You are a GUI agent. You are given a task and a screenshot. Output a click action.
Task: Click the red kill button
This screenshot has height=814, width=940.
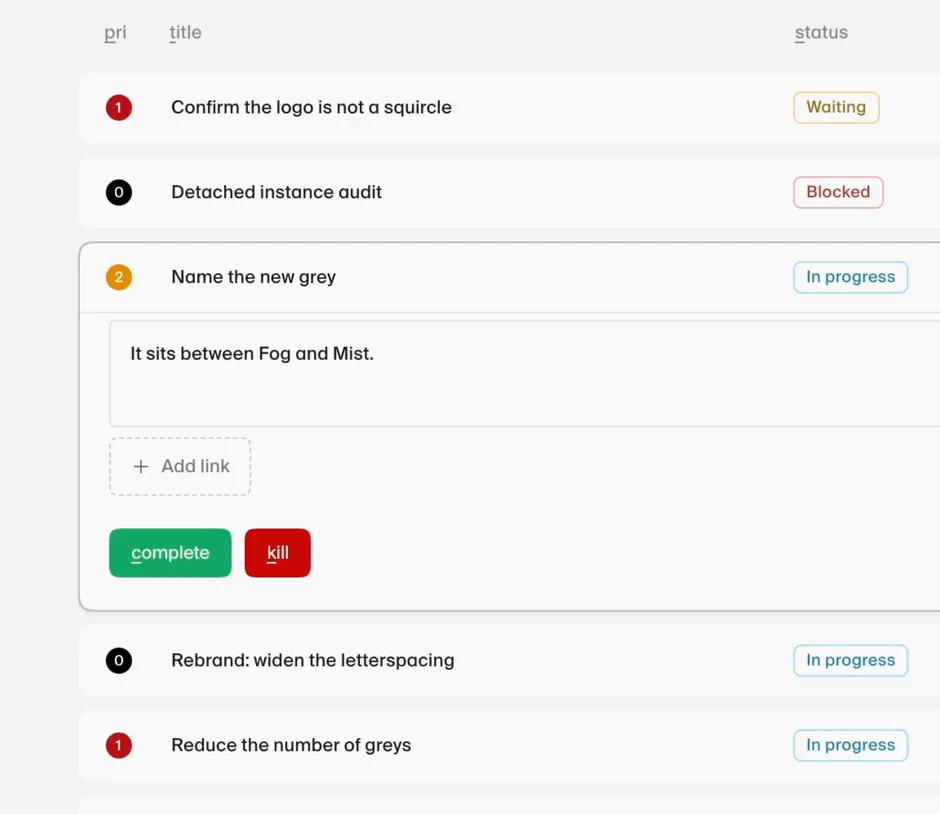point(278,553)
